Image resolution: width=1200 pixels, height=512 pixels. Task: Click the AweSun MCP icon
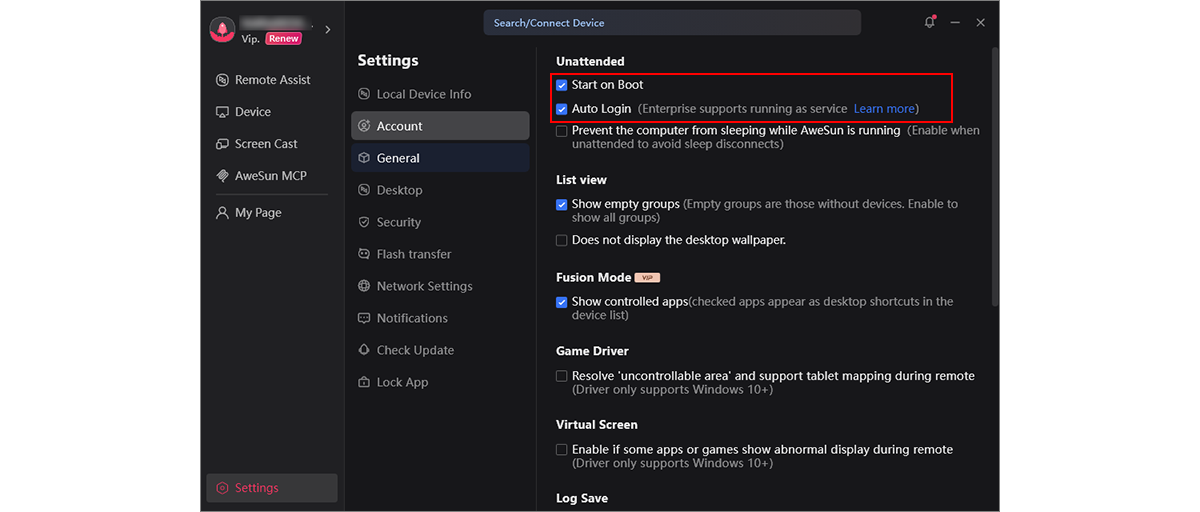[222, 176]
